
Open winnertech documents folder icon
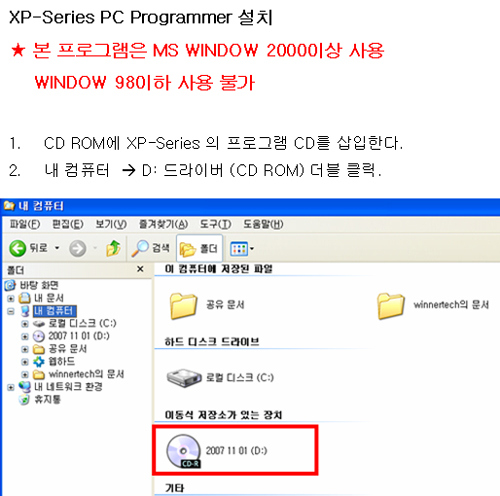click(391, 305)
